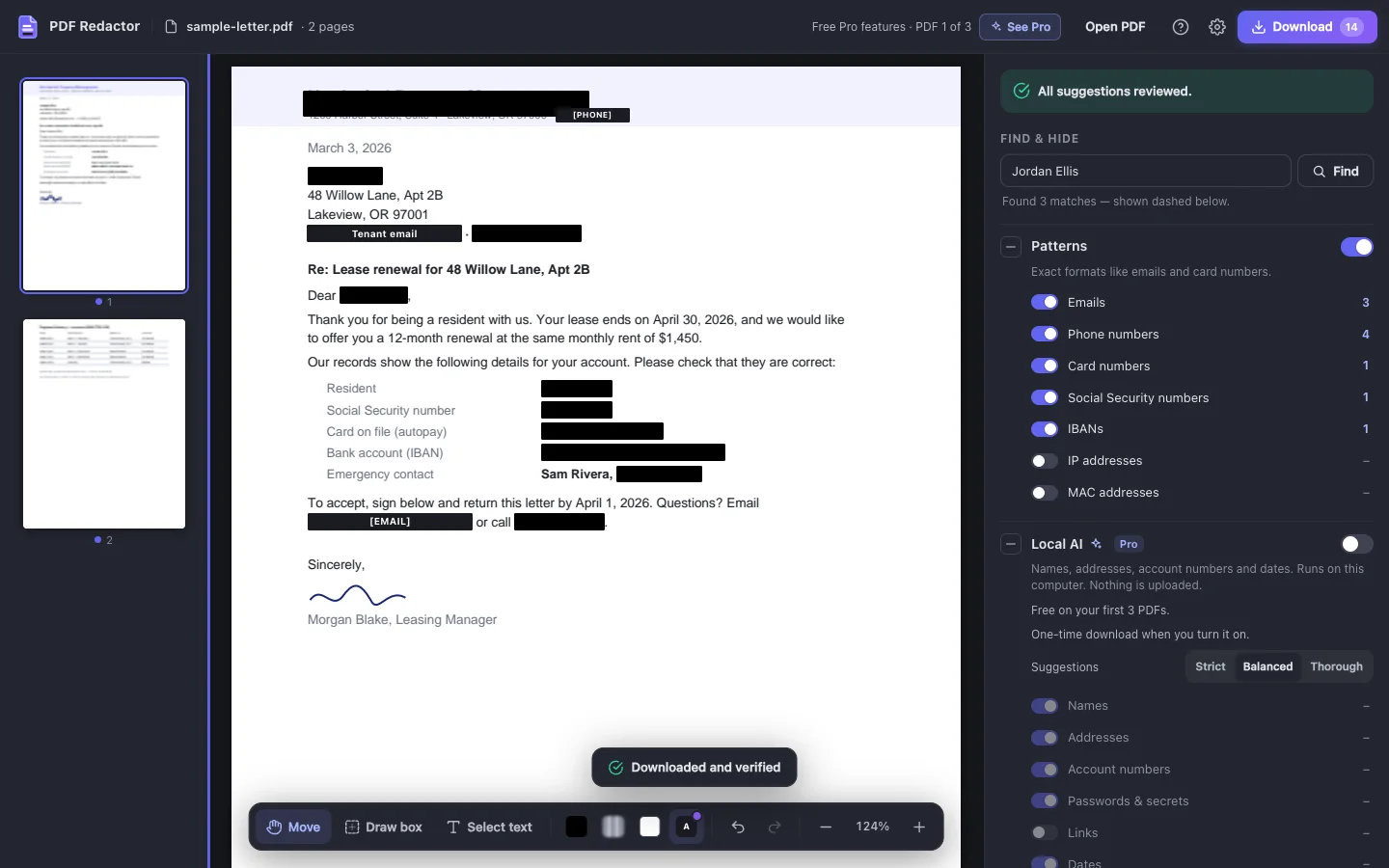This screenshot has width=1389, height=868.
Task: Open page 1 thumbnail
Action: tap(104, 185)
